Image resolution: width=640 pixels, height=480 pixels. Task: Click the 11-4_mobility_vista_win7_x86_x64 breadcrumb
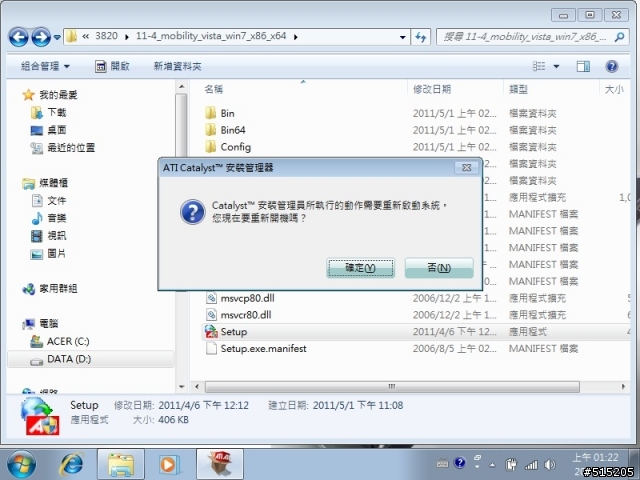(x=211, y=36)
